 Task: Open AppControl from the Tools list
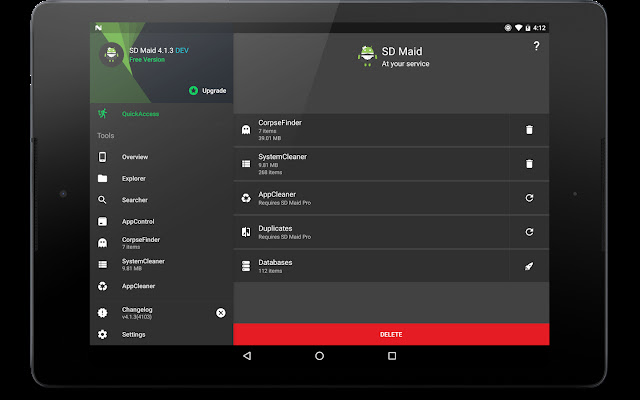pyautogui.click(x=161, y=221)
